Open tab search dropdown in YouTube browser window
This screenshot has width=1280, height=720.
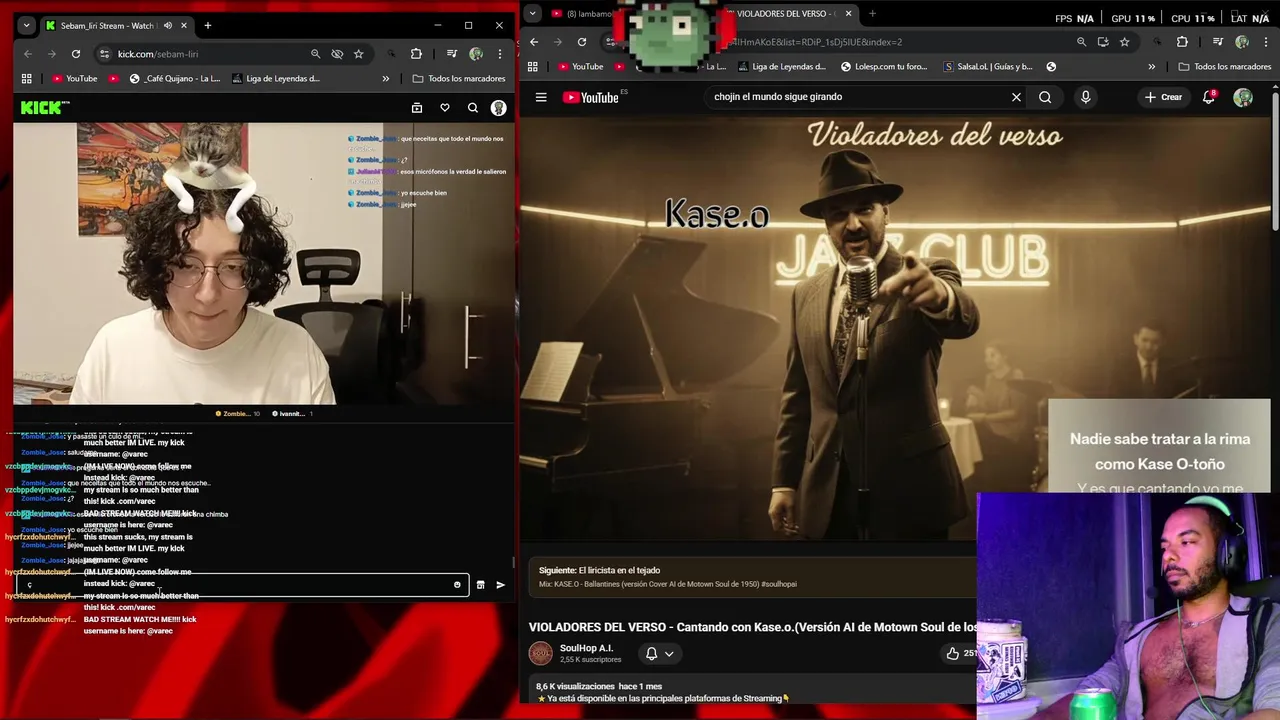533,14
